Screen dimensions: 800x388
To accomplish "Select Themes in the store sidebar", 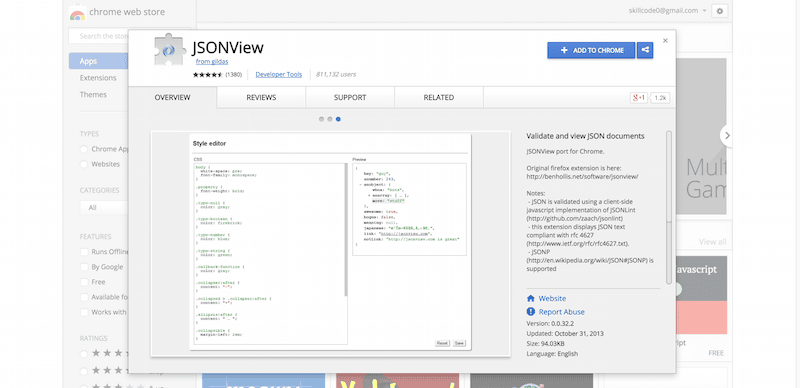I will (x=93, y=94).
